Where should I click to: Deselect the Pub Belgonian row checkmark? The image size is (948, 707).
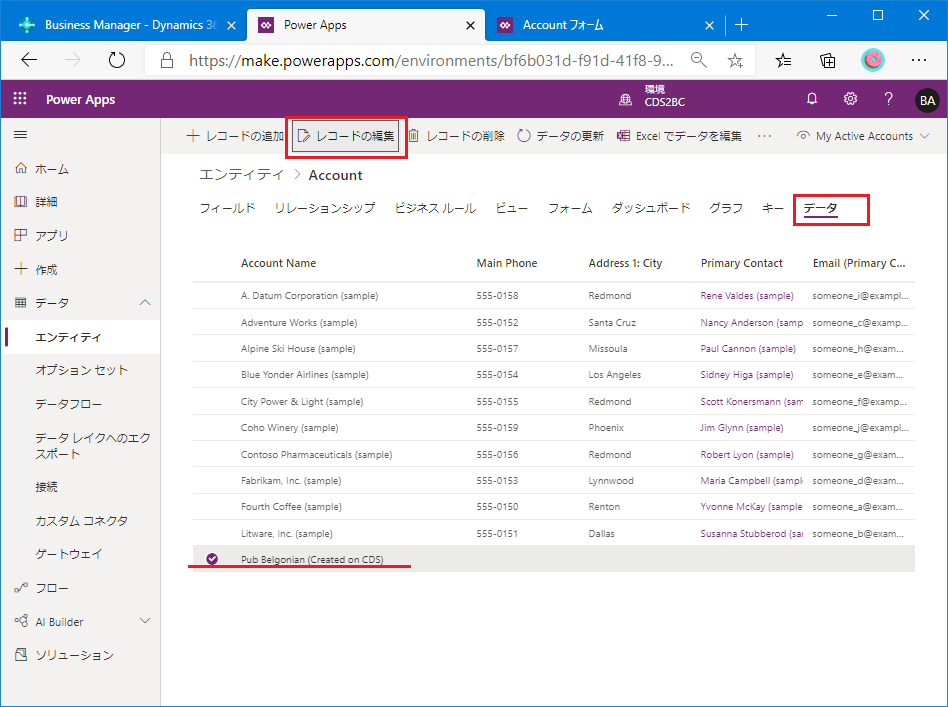tap(212, 559)
